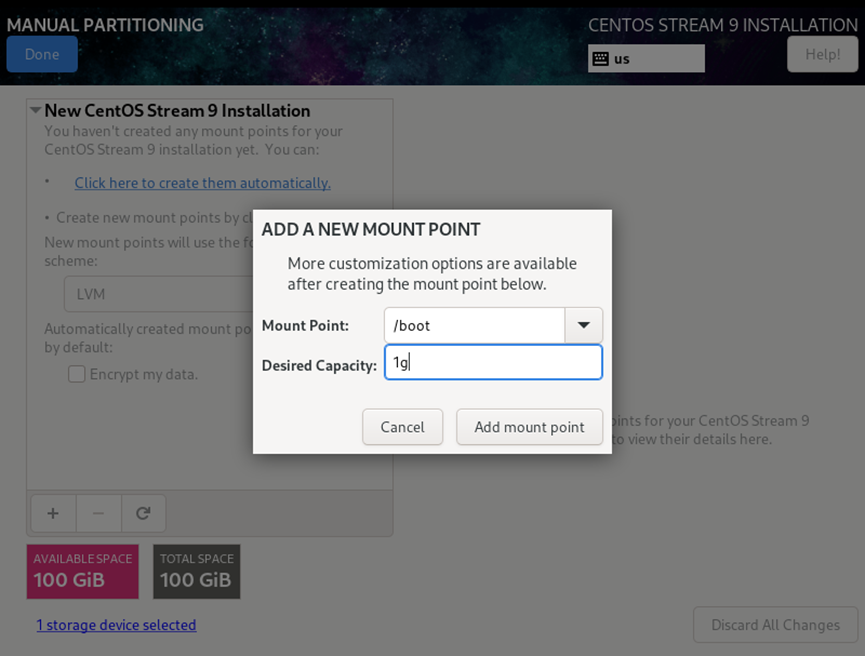865x656 pixels.
Task: Click the Help! button
Action: [823, 54]
